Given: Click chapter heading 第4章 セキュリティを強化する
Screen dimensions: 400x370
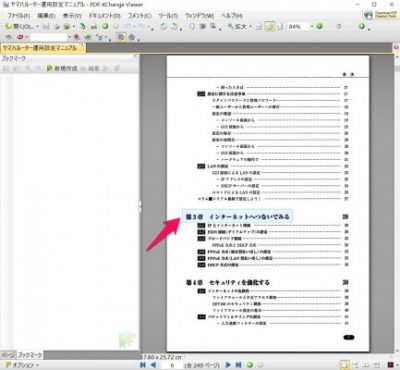Looking at the screenshot, I should (228, 282).
